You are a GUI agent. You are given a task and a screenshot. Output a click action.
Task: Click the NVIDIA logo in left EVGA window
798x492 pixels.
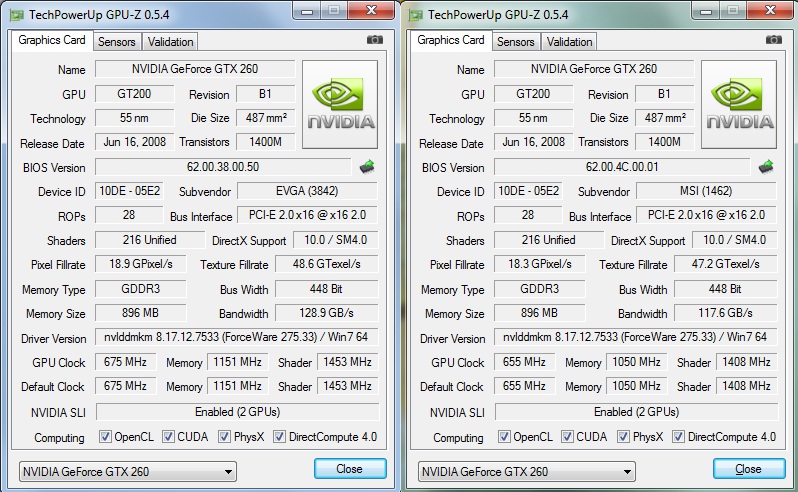340,104
